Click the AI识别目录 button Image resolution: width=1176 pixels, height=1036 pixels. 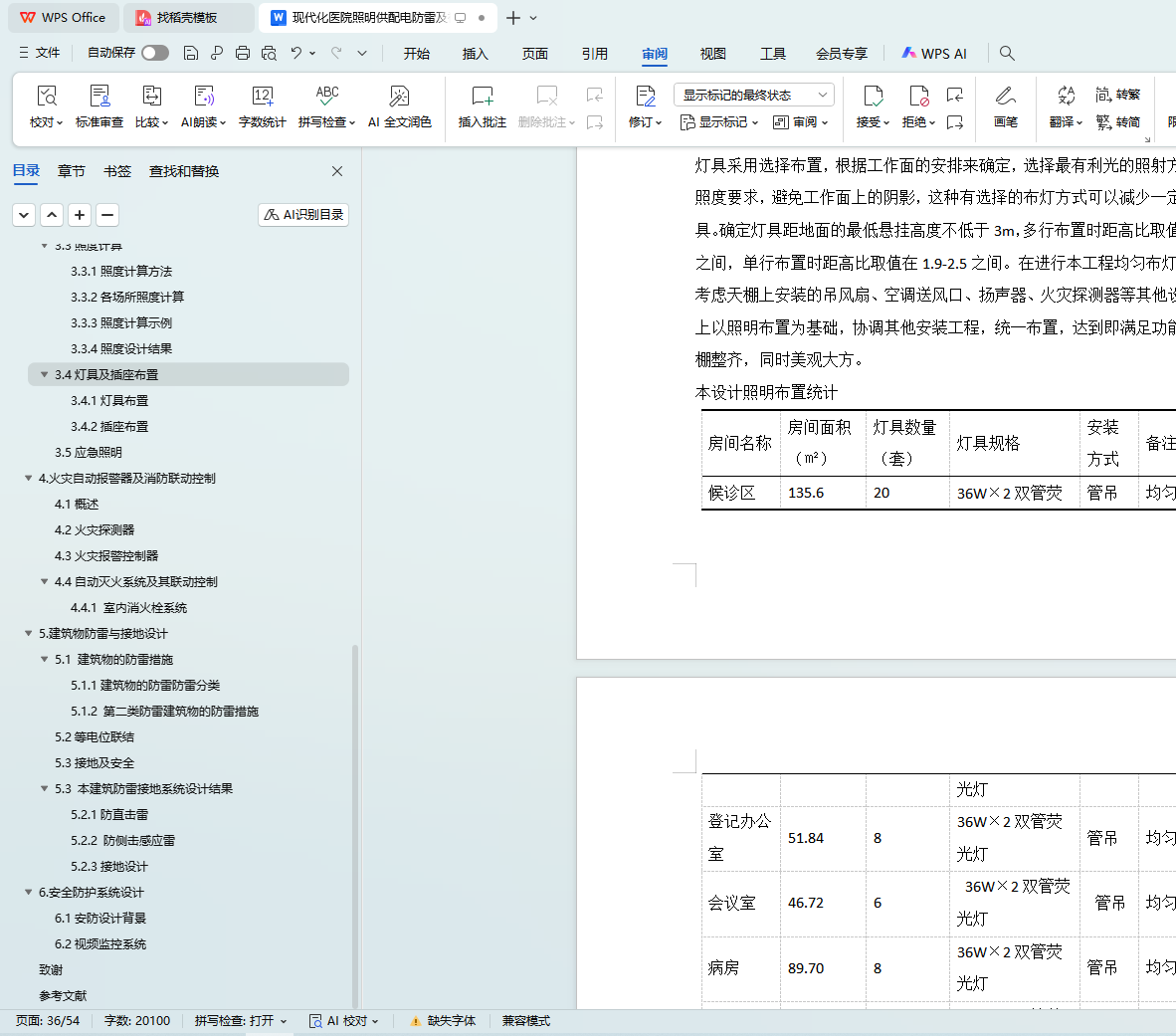pos(303,215)
